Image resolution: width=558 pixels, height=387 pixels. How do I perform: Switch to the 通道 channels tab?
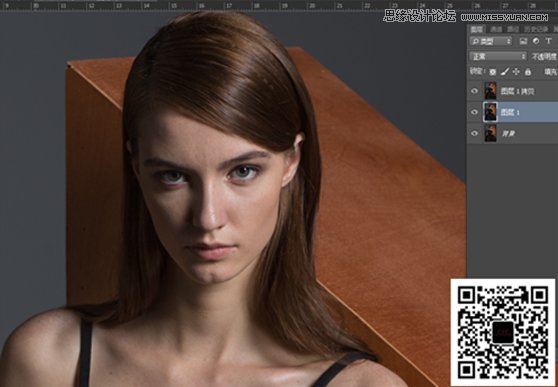pos(496,29)
